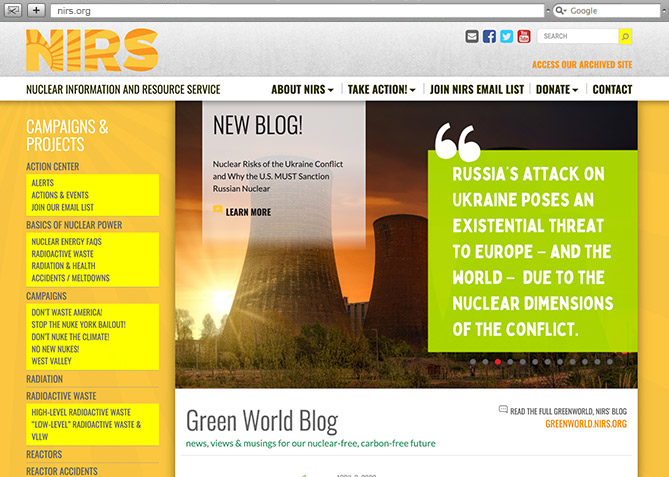
Task: Open the GREENWORLD.NIRS.ORG link
Action: [x=586, y=424]
